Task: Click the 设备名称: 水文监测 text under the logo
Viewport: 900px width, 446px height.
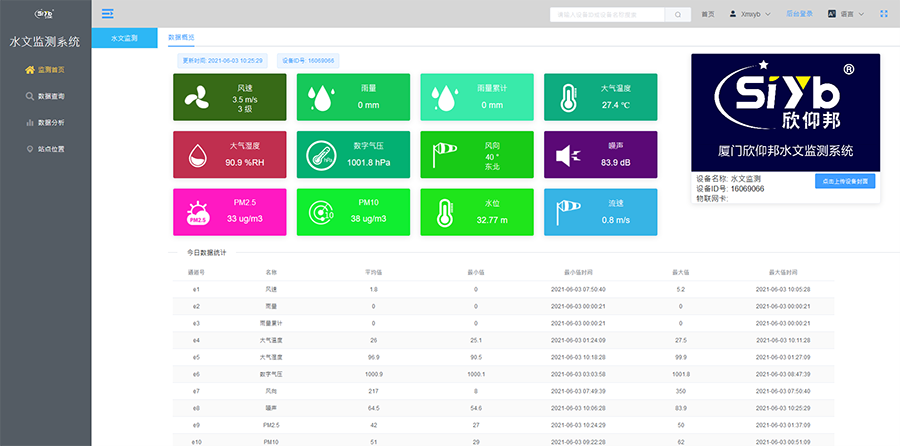Action: coord(728,179)
